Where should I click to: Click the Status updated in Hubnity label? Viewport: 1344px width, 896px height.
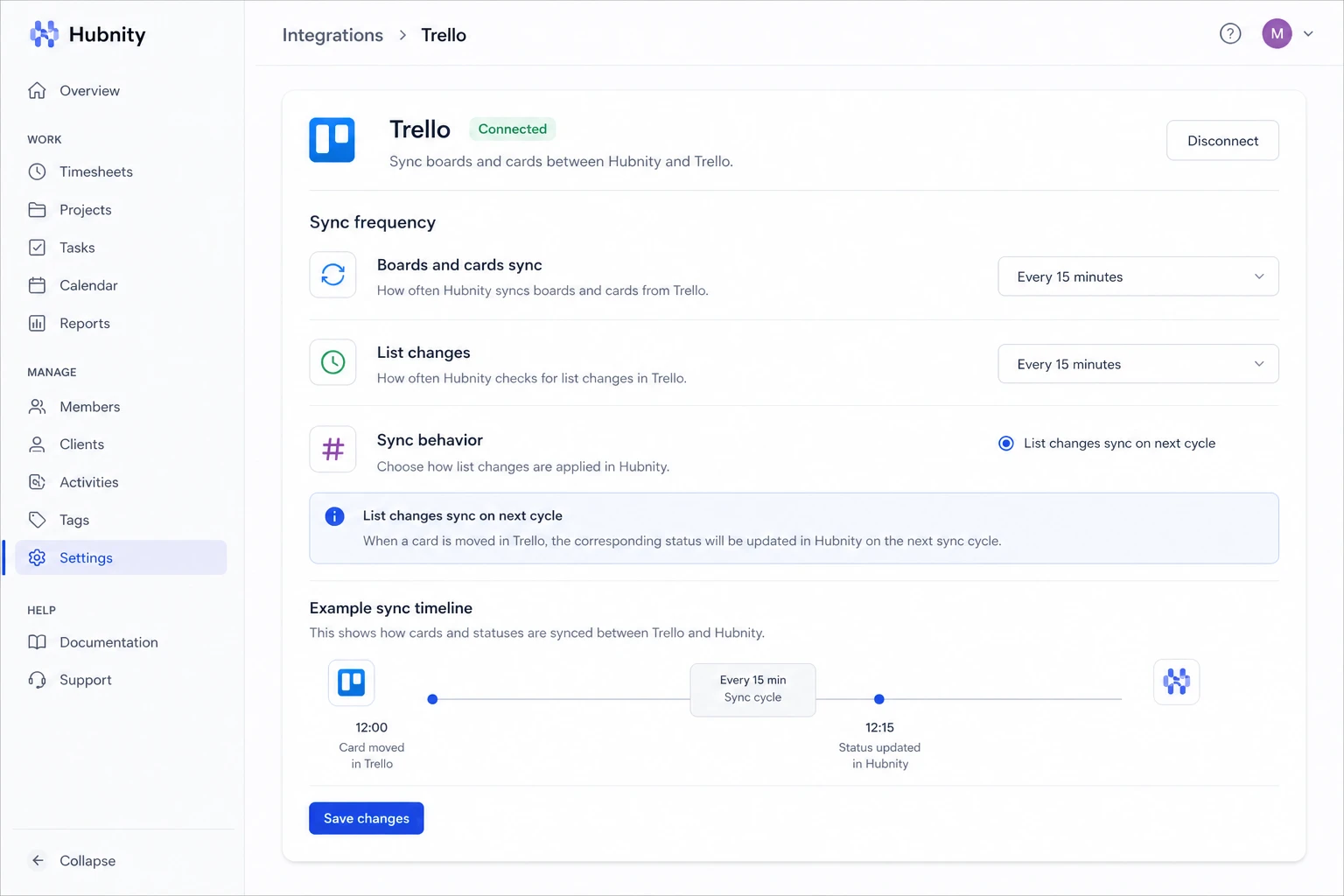pyautogui.click(x=879, y=755)
